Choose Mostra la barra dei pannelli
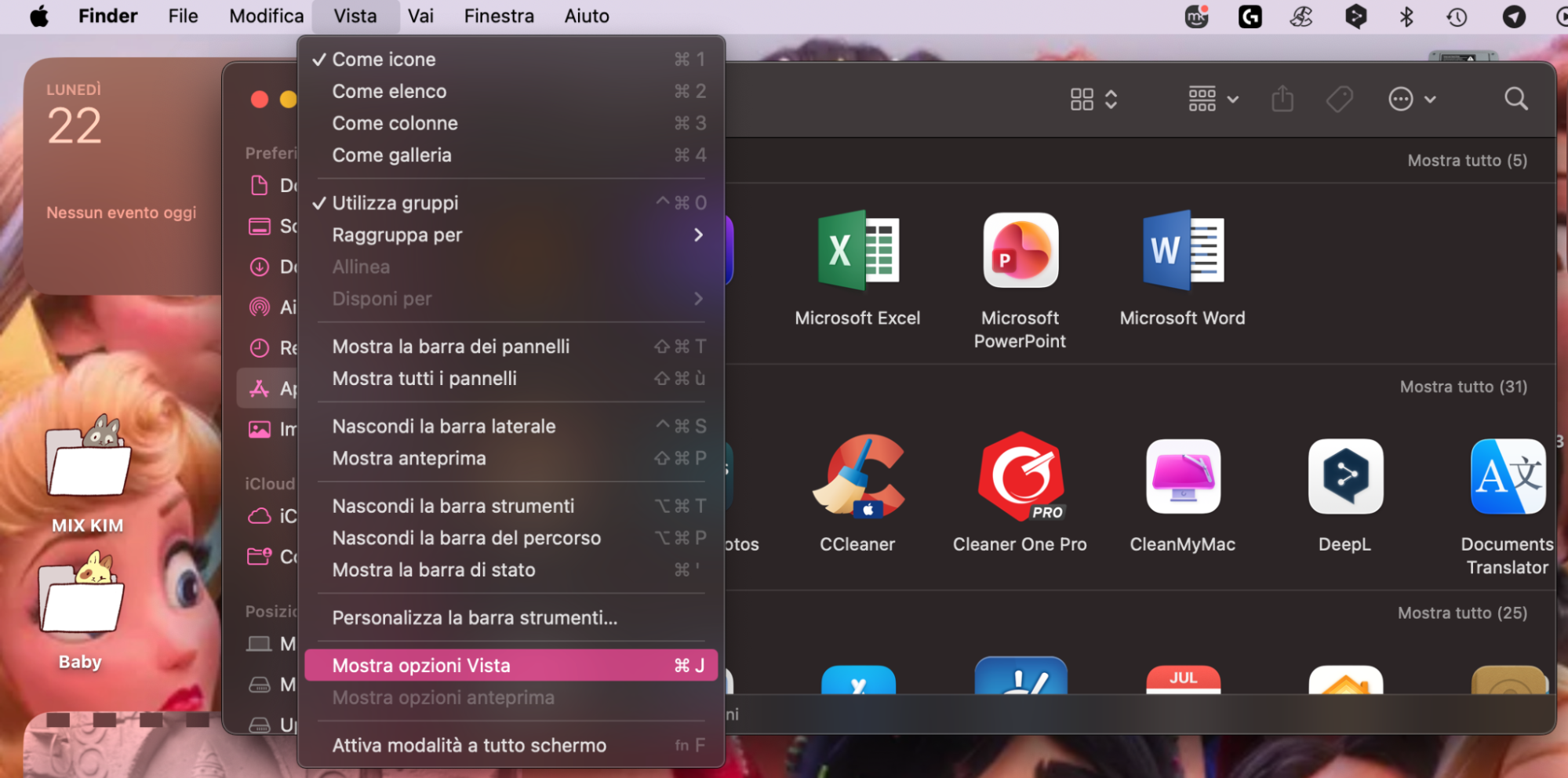Viewport: 1568px width, 778px height. coord(511,346)
